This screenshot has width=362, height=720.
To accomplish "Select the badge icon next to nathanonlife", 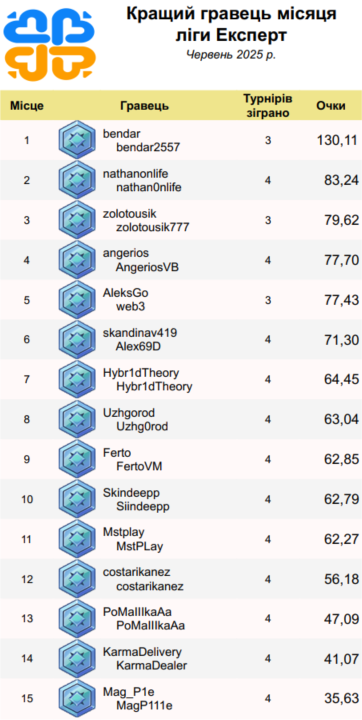I will tap(77, 180).
